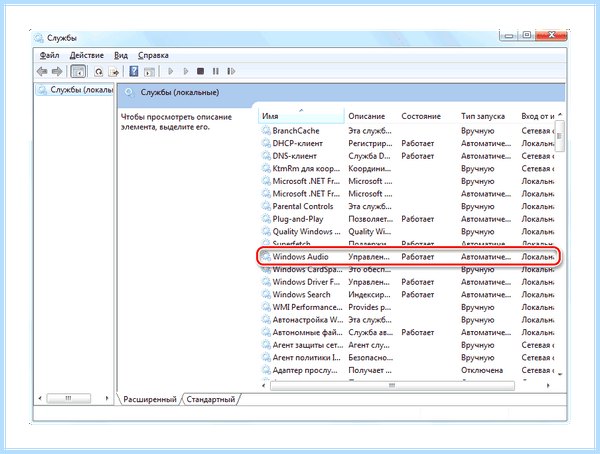This screenshot has height=454, width=600.
Task: Click the tree pane horizontal scrollbar left arrow
Action: point(40,398)
